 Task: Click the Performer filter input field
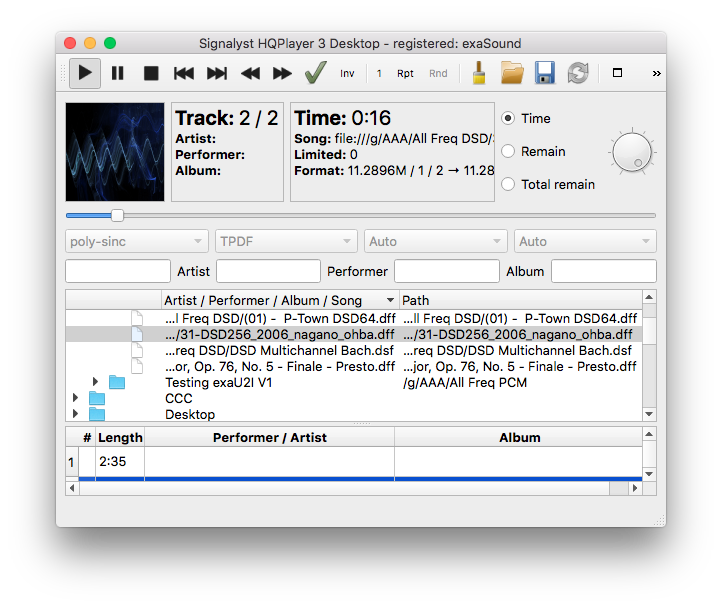pyautogui.click(x=447, y=271)
